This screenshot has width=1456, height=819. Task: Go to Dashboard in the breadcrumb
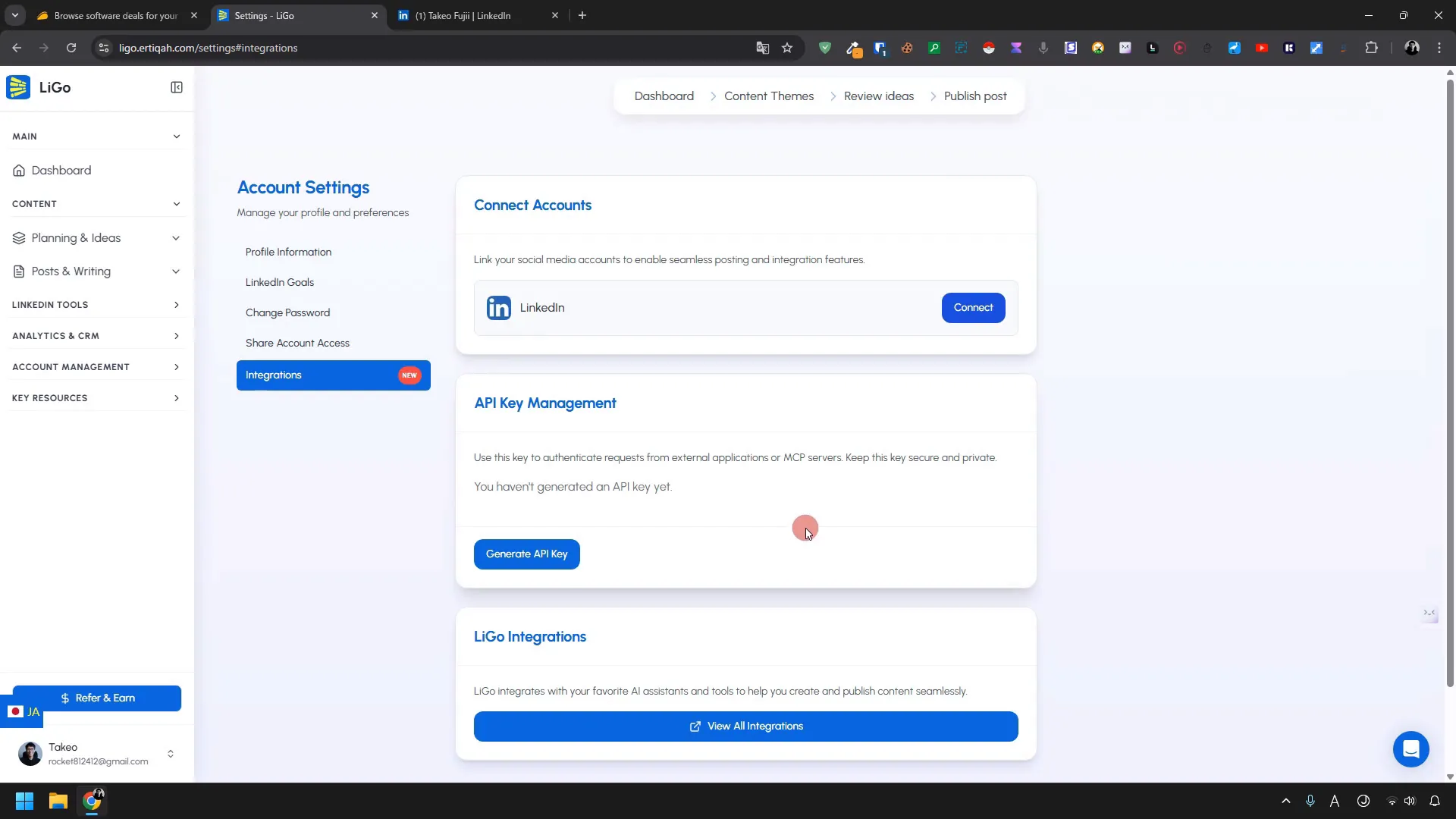click(664, 96)
